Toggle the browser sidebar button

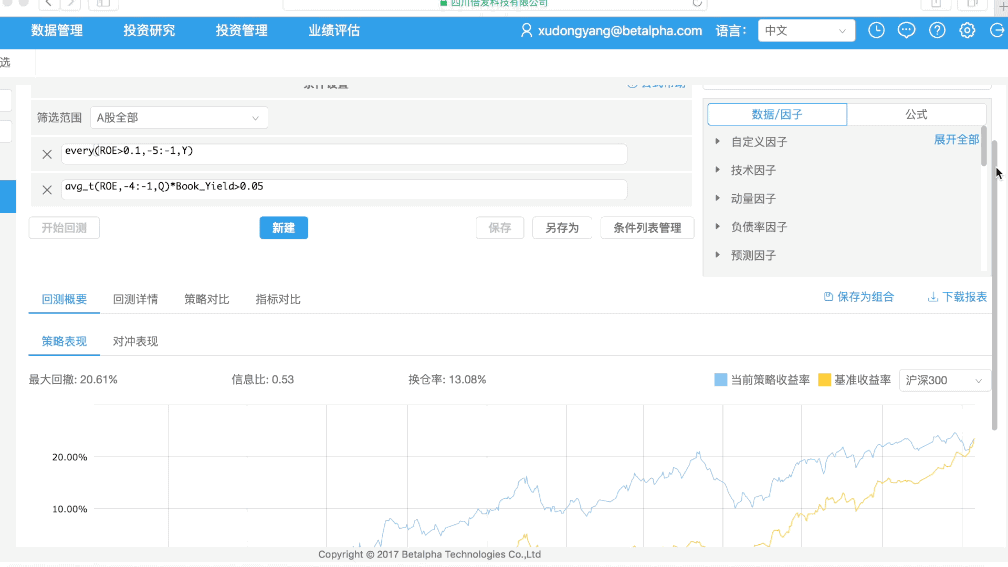pos(104,3)
